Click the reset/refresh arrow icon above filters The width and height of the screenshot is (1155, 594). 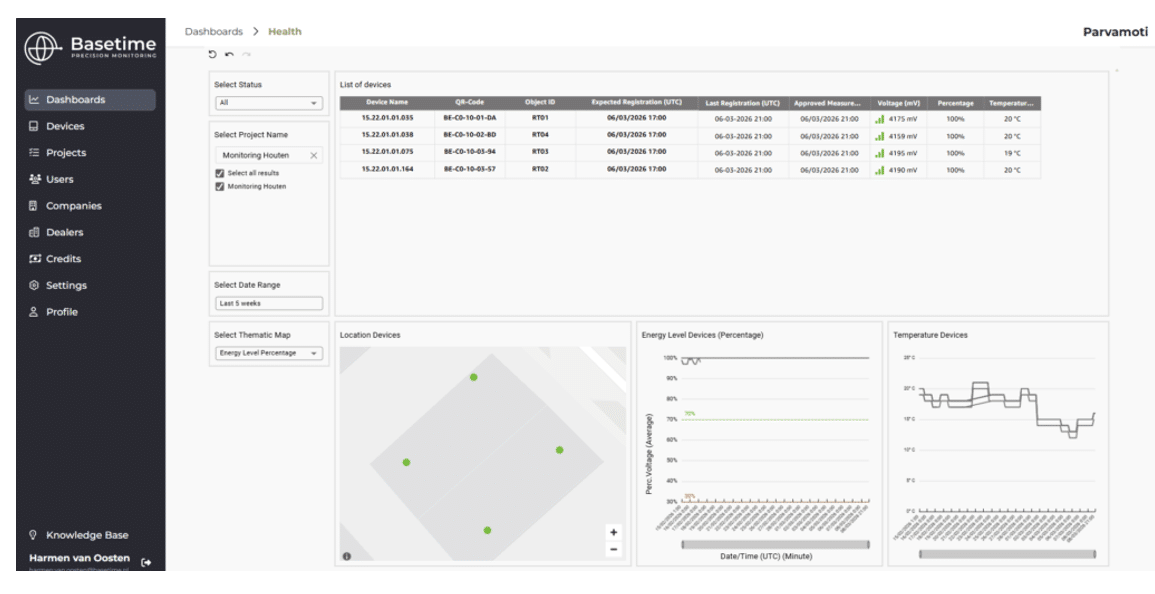coord(213,55)
